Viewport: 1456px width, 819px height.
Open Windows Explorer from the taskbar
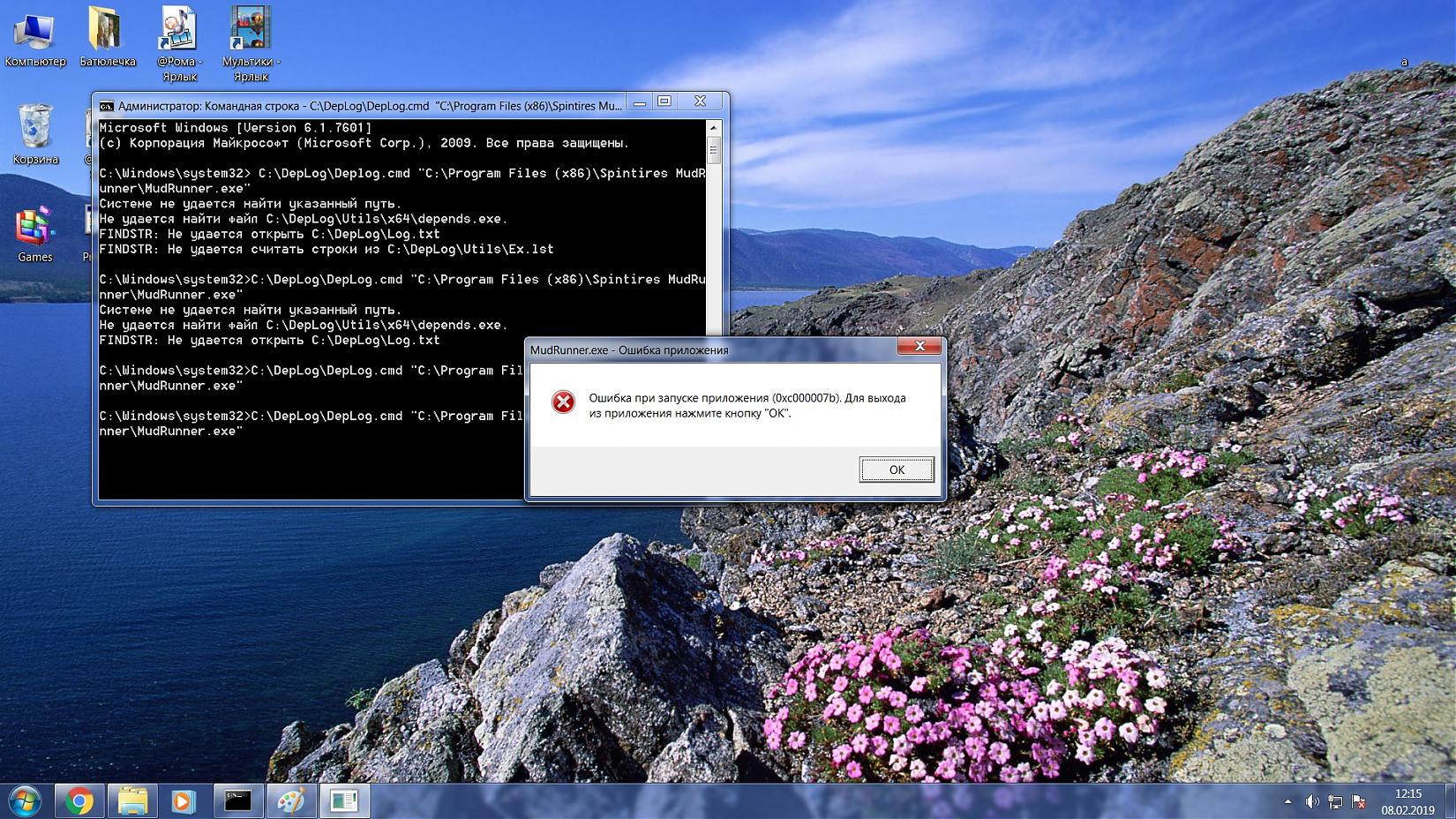pyautogui.click(x=132, y=801)
